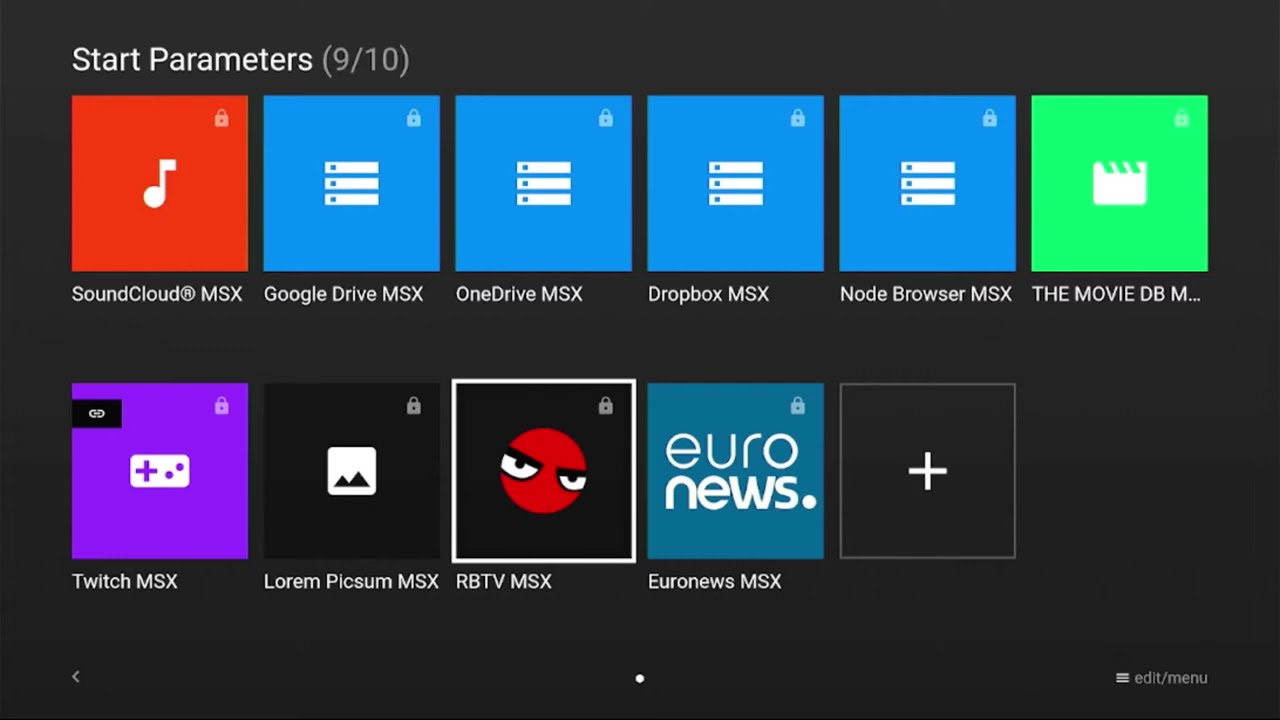1280x720 pixels.
Task: Click the lock icon on Node Browser tile
Action: 990,118
